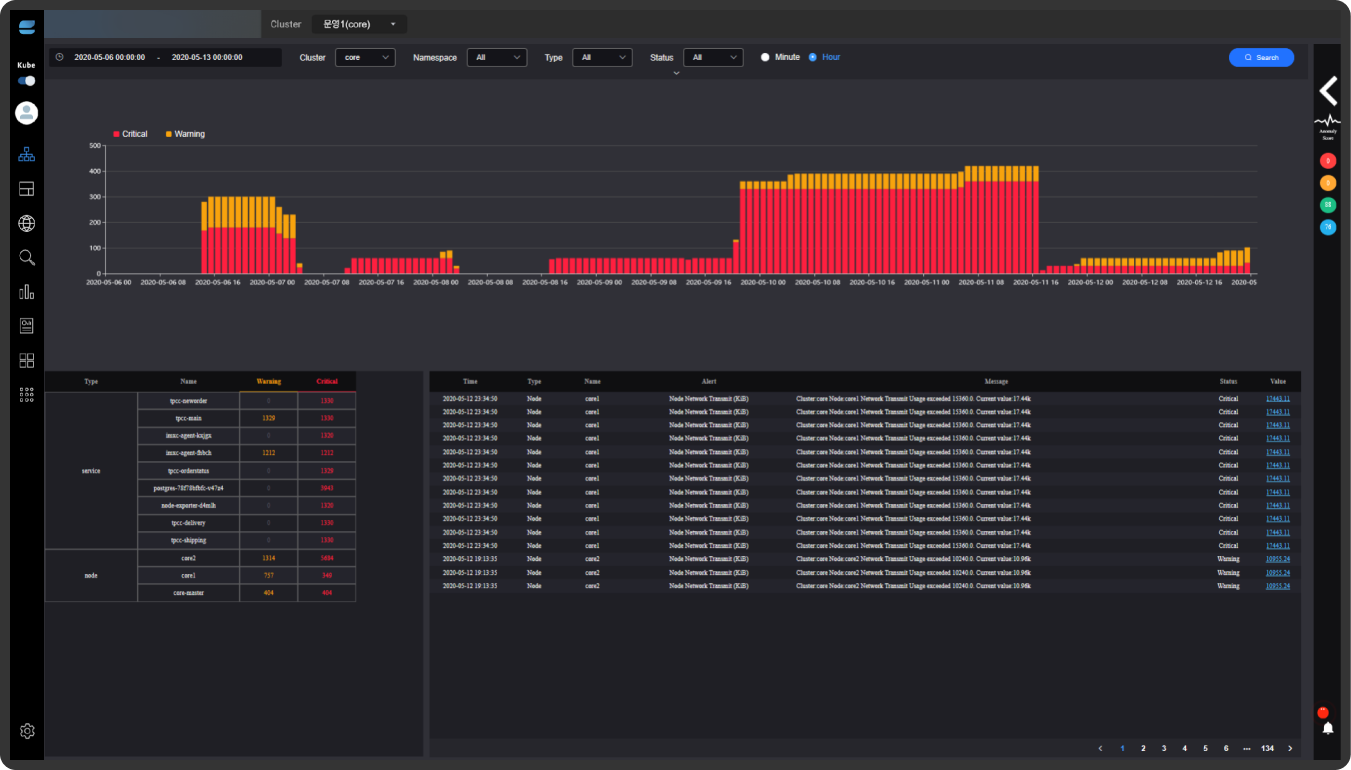This screenshot has width=1351, height=770.
Task: Go to page 1 in pagination
Action: (1122, 748)
